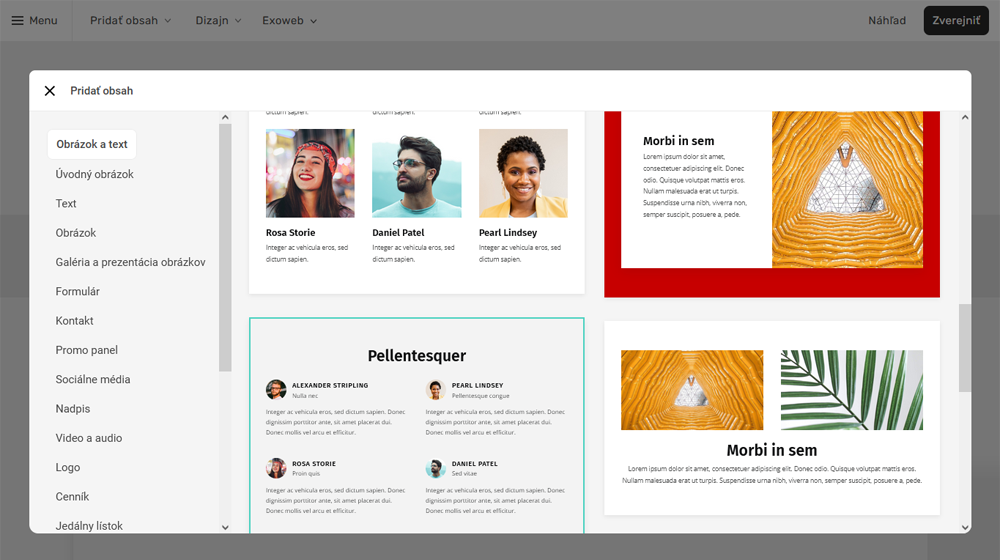Select the Jedálny lístok category
Screen dimensions: 1000x560
pos(89,526)
